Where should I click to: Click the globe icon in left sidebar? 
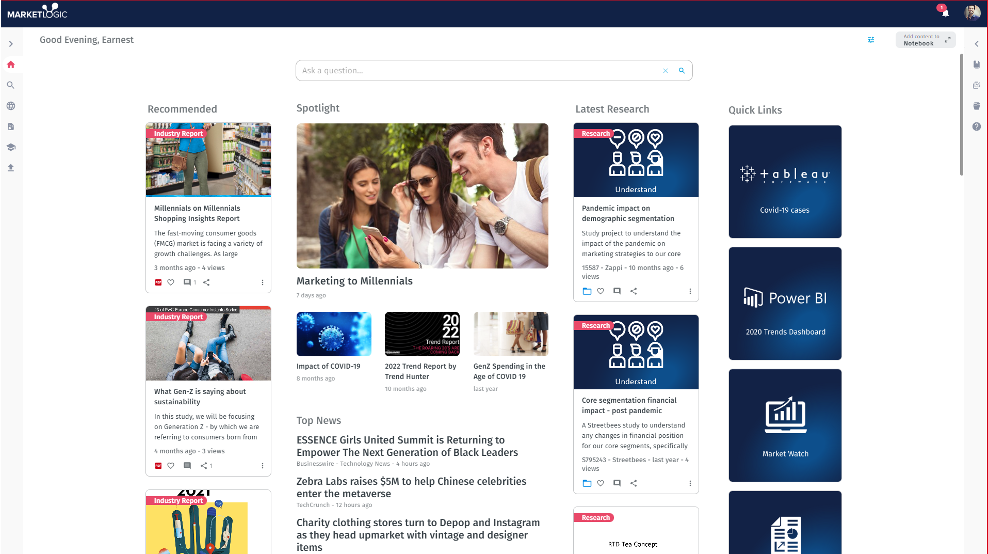(11, 106)
